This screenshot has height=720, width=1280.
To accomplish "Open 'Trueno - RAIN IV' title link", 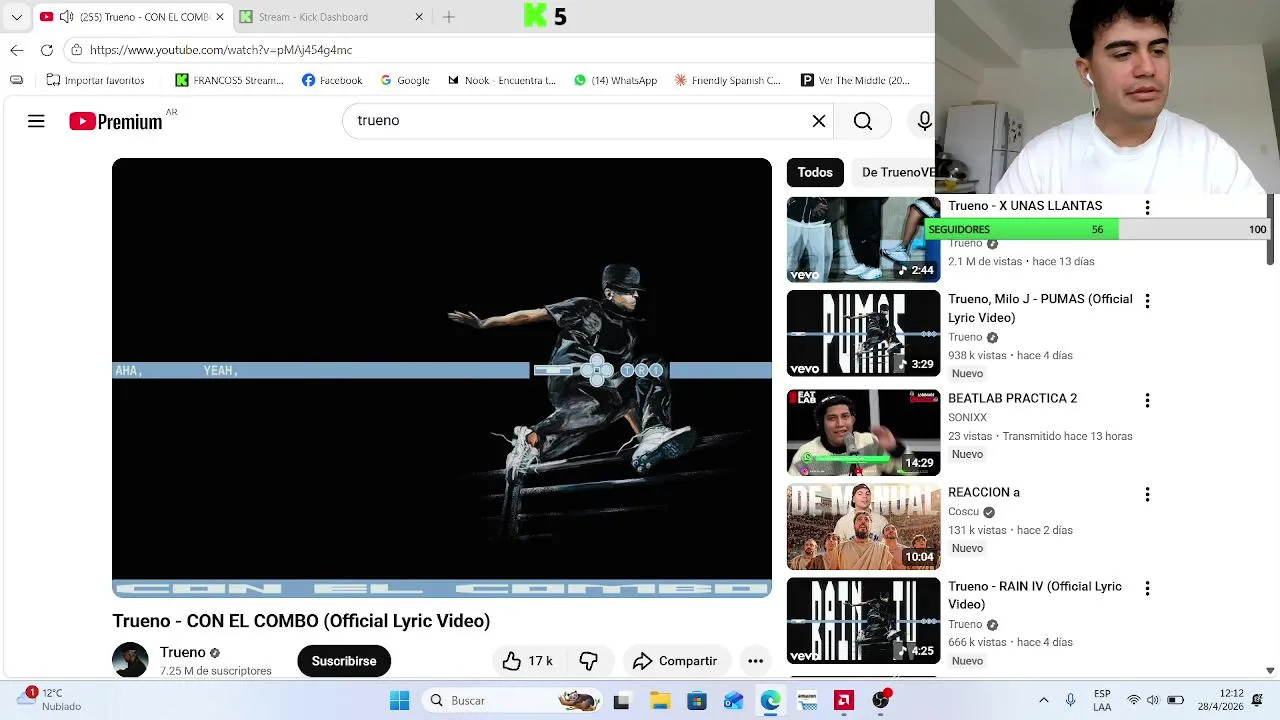I will [1035, 595].
